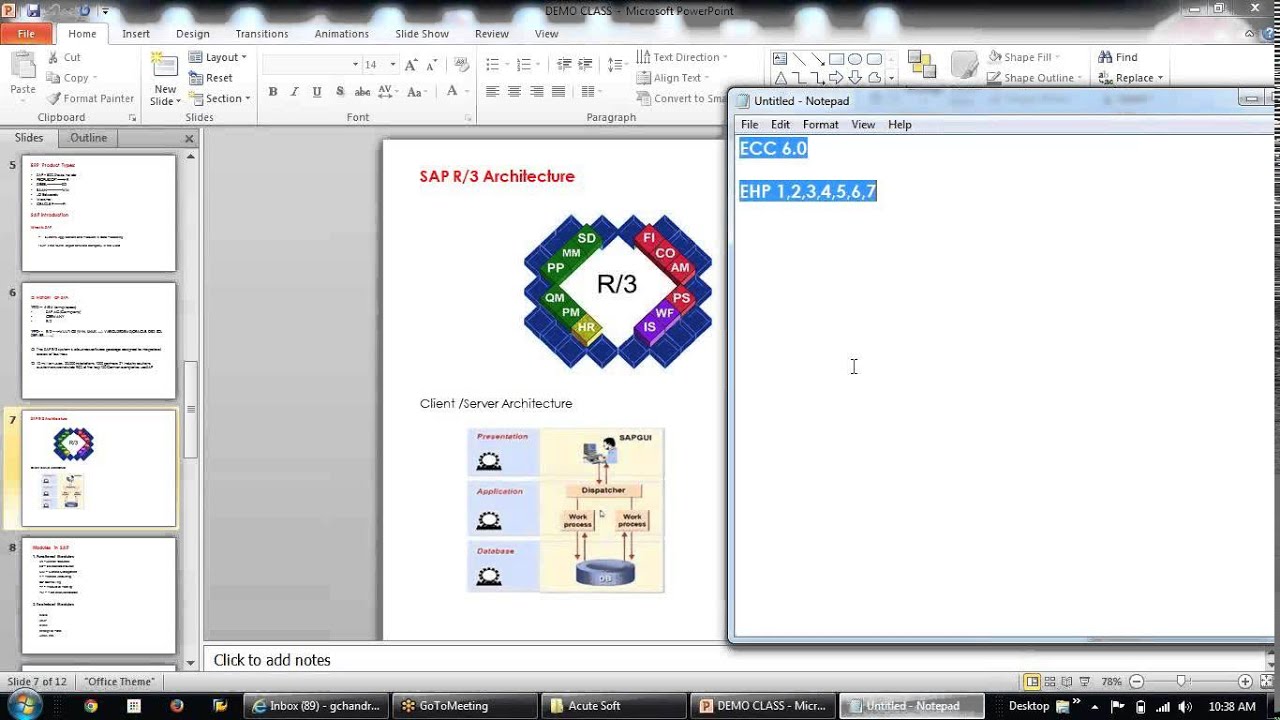Image resolution: width=1280 pixels, height=720 pixels.
Task: Select slide 6 thumbnail
Action: (x=99, y=341)
